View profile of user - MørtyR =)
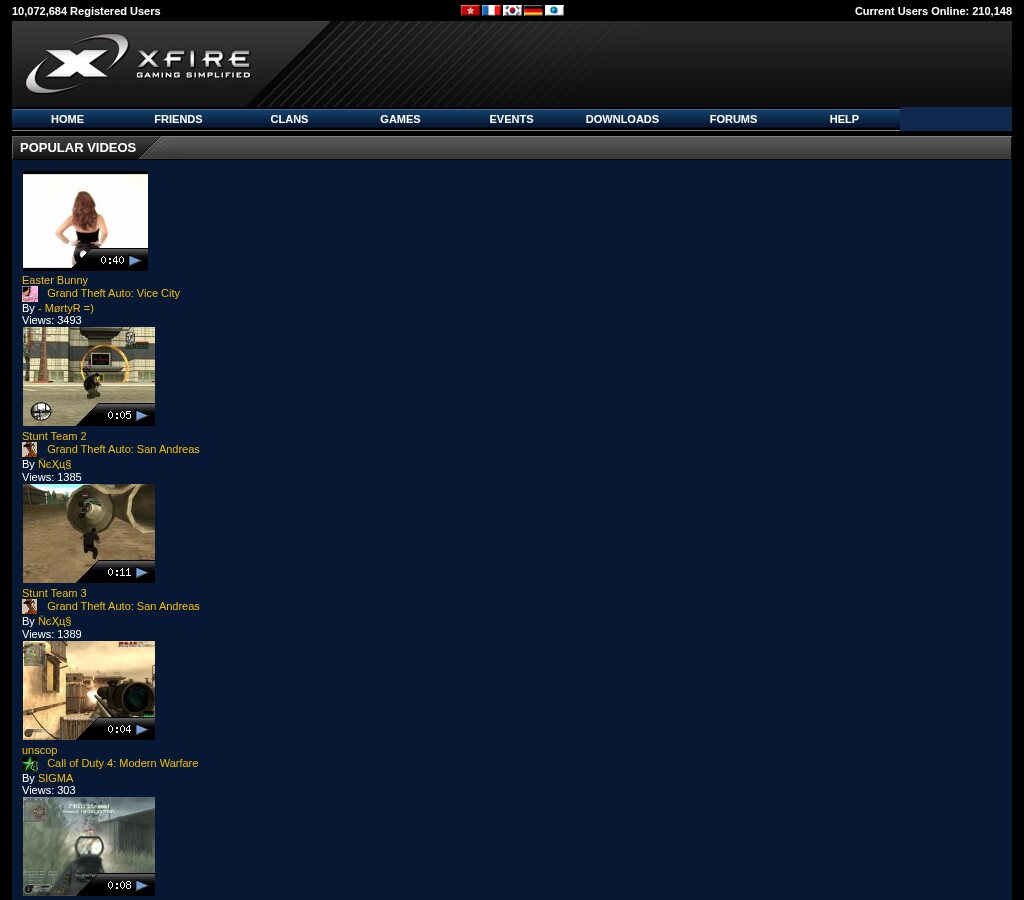 click(x=66, y=308)
